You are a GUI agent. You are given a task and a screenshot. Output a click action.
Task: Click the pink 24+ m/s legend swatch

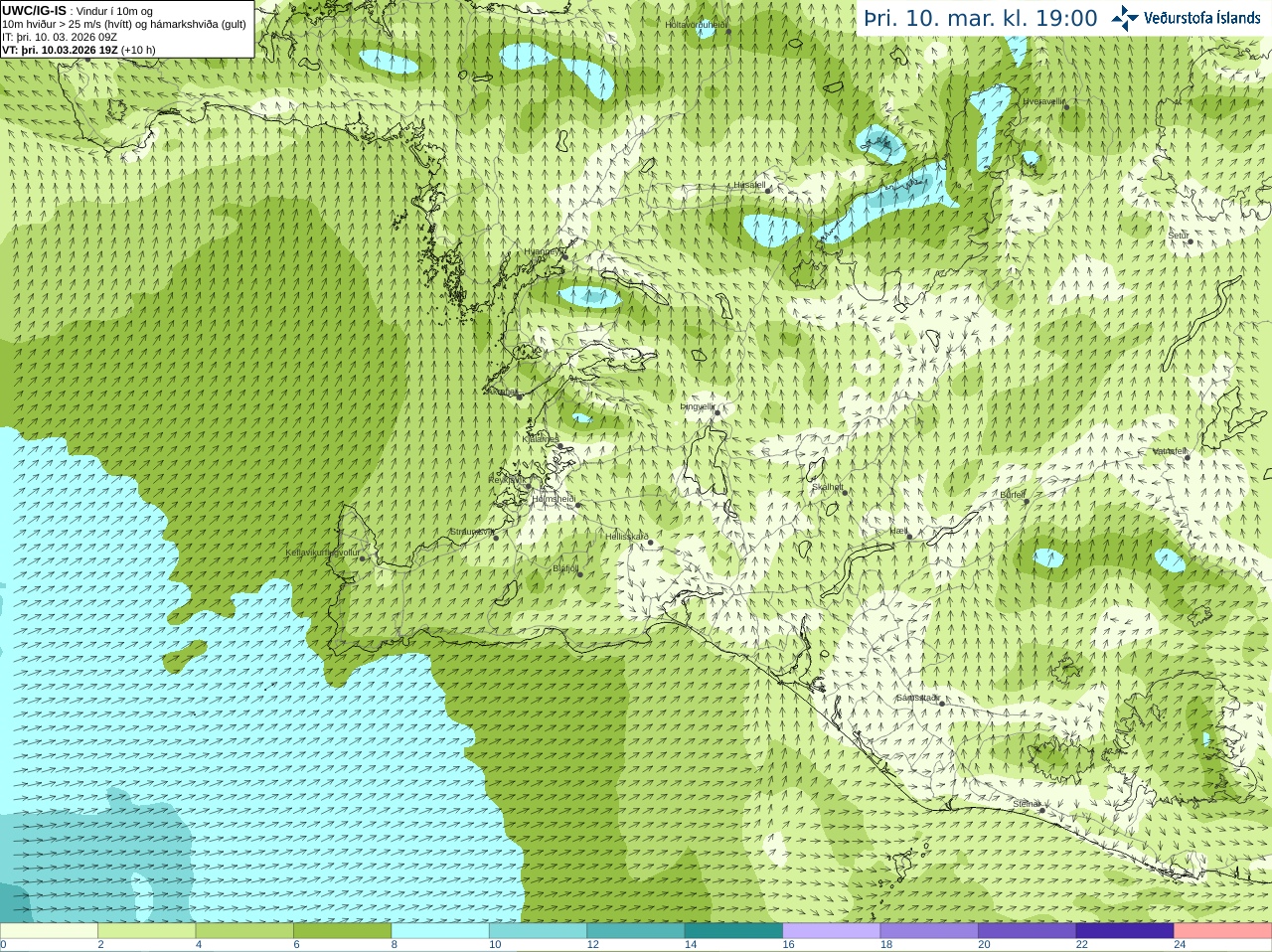tap(1223, 931)
